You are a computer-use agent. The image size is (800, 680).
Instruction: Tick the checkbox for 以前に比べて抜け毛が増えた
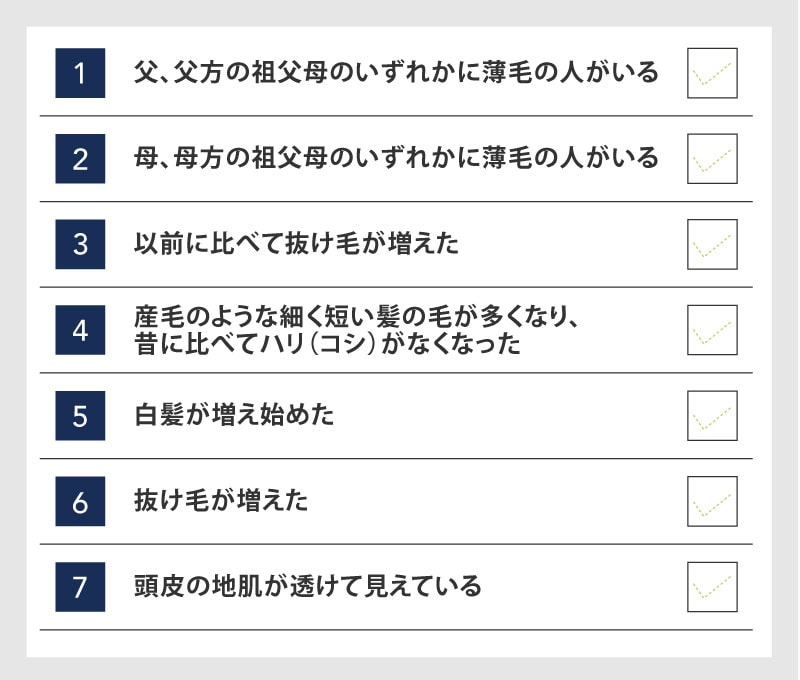[x=712, y=244]
